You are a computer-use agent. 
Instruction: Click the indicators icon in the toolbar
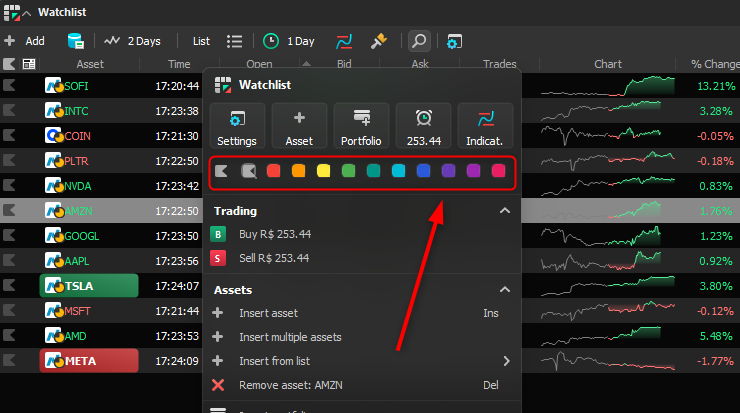coord(344,41)
